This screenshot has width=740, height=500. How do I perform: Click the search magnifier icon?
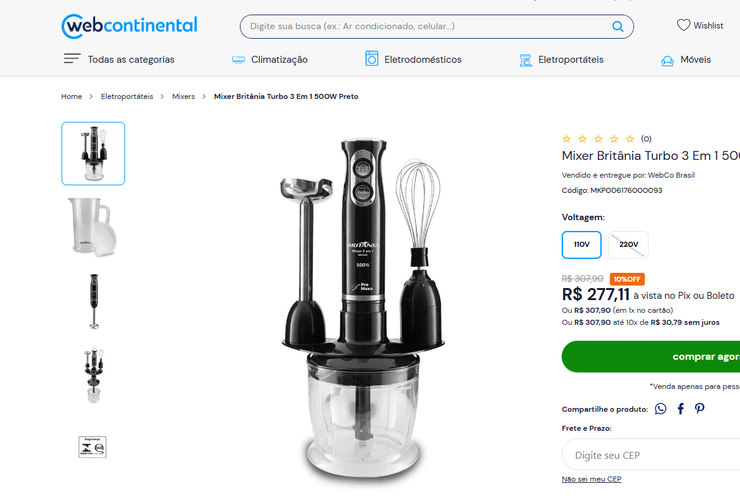(617, 26)
